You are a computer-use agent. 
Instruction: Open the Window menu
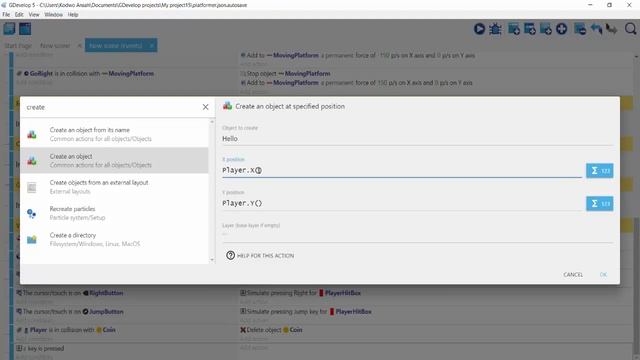coord(53,14)
